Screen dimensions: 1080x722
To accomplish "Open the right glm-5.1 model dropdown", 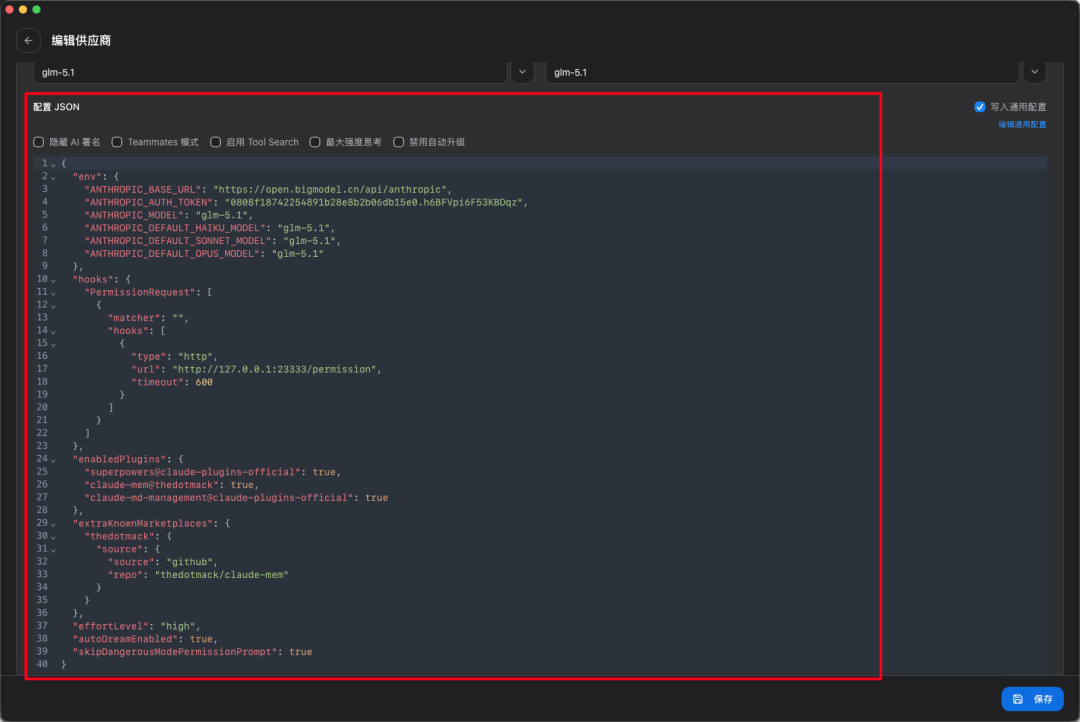I will (1034, 72).
